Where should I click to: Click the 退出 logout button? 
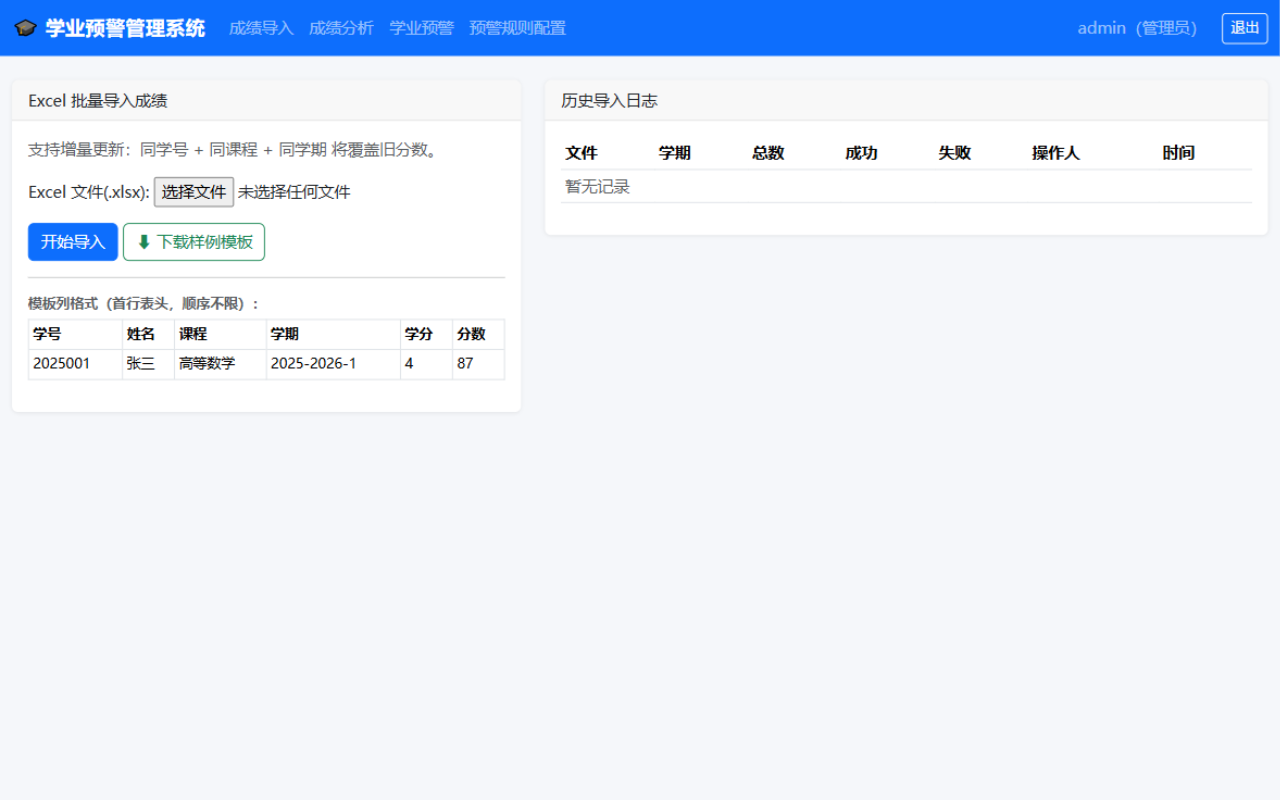[1245, 28]
